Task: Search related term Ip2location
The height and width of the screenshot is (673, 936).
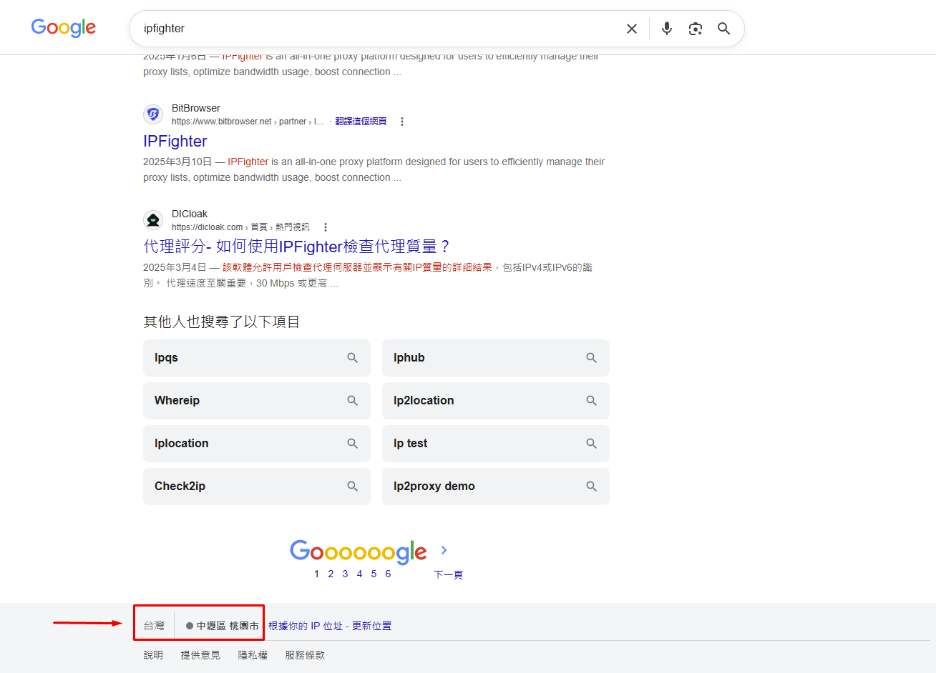Action: pyautogui.click(x=495, y=401)
